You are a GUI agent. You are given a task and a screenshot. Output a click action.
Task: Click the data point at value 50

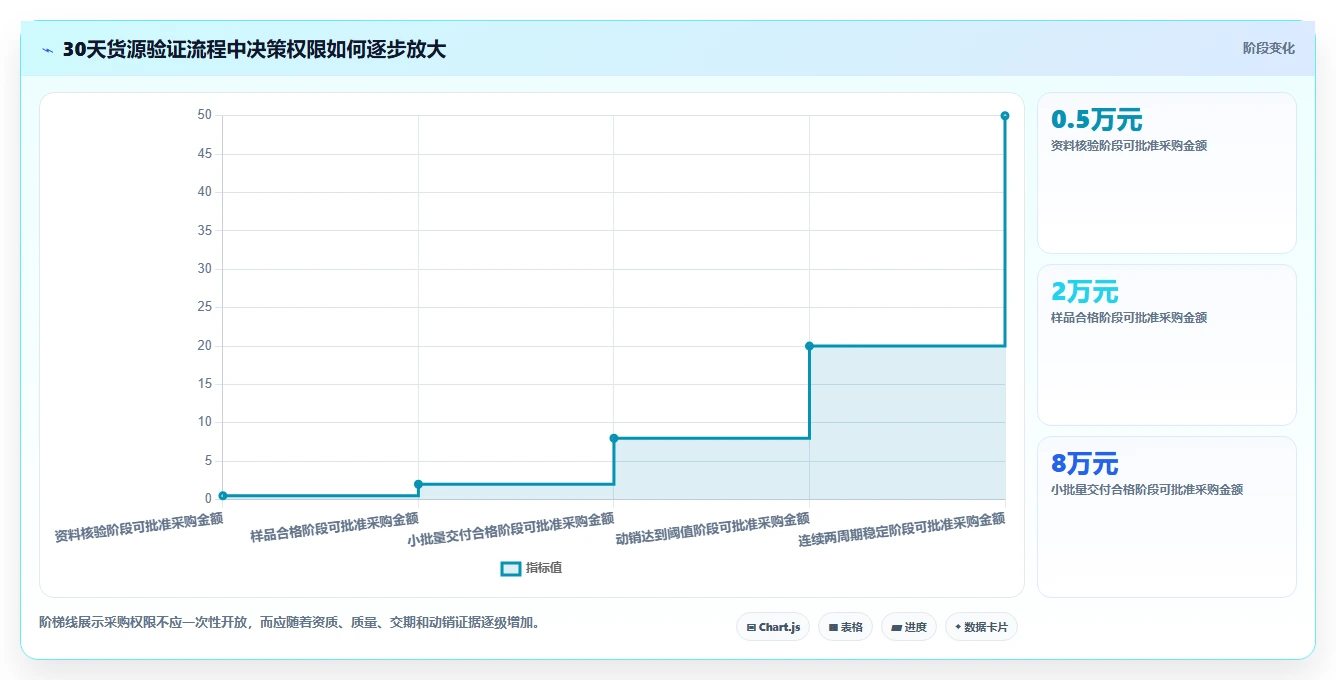[1005, 116]
